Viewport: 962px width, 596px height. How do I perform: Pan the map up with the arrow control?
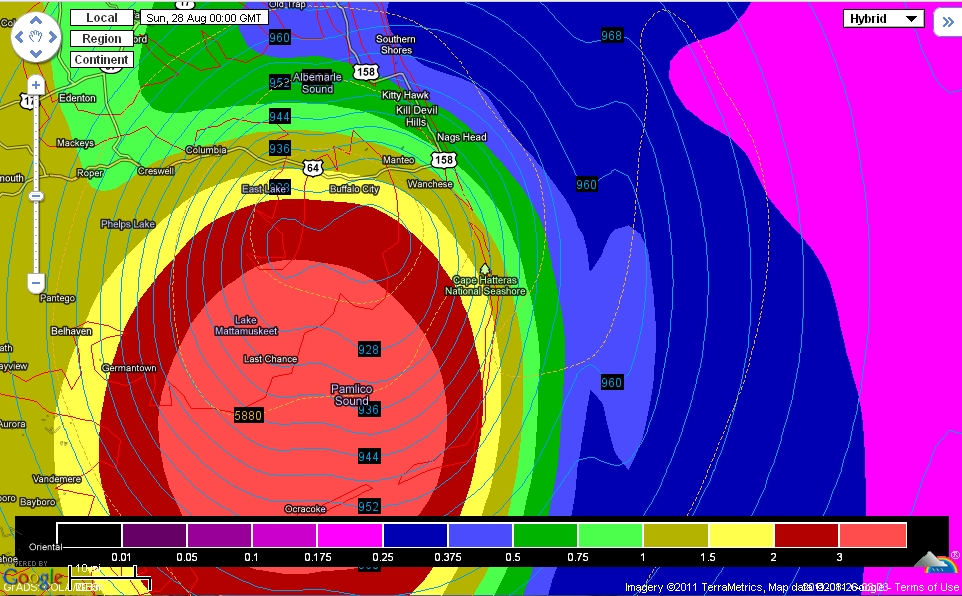36,20
